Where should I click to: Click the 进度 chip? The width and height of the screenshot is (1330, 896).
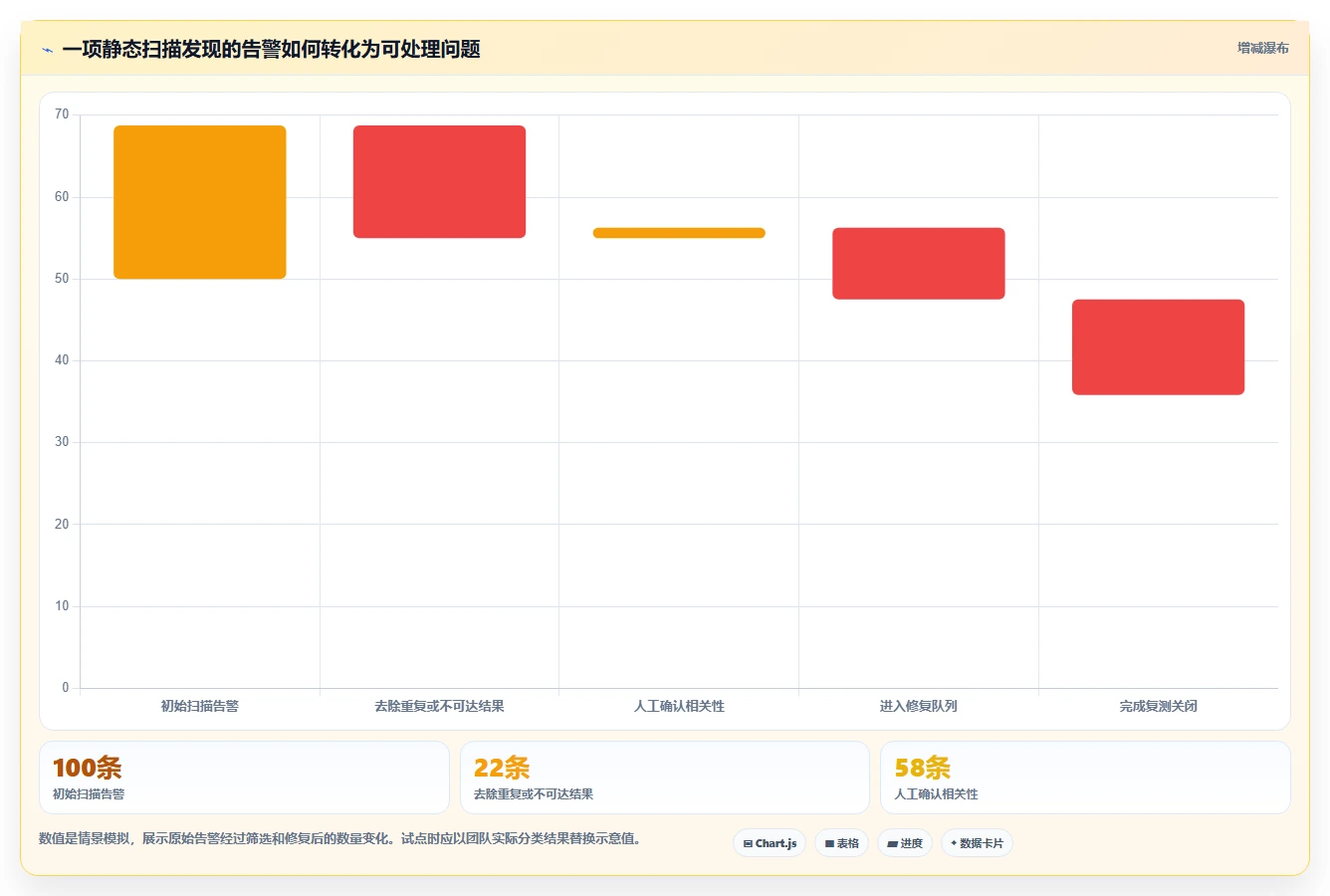[904, 843]
